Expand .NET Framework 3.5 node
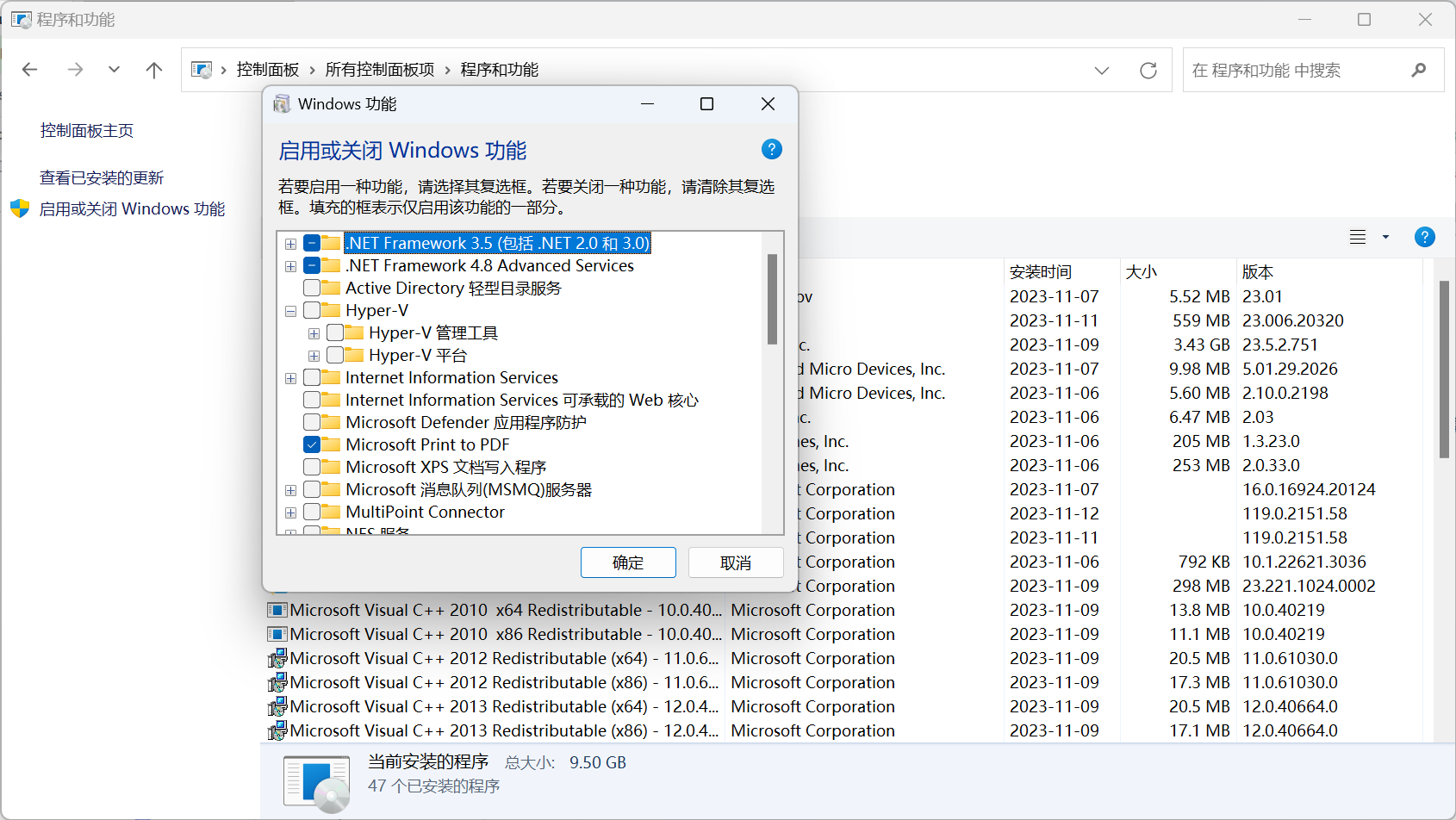Viewport: 1456px width, 820px height. [x=290, y=243]
